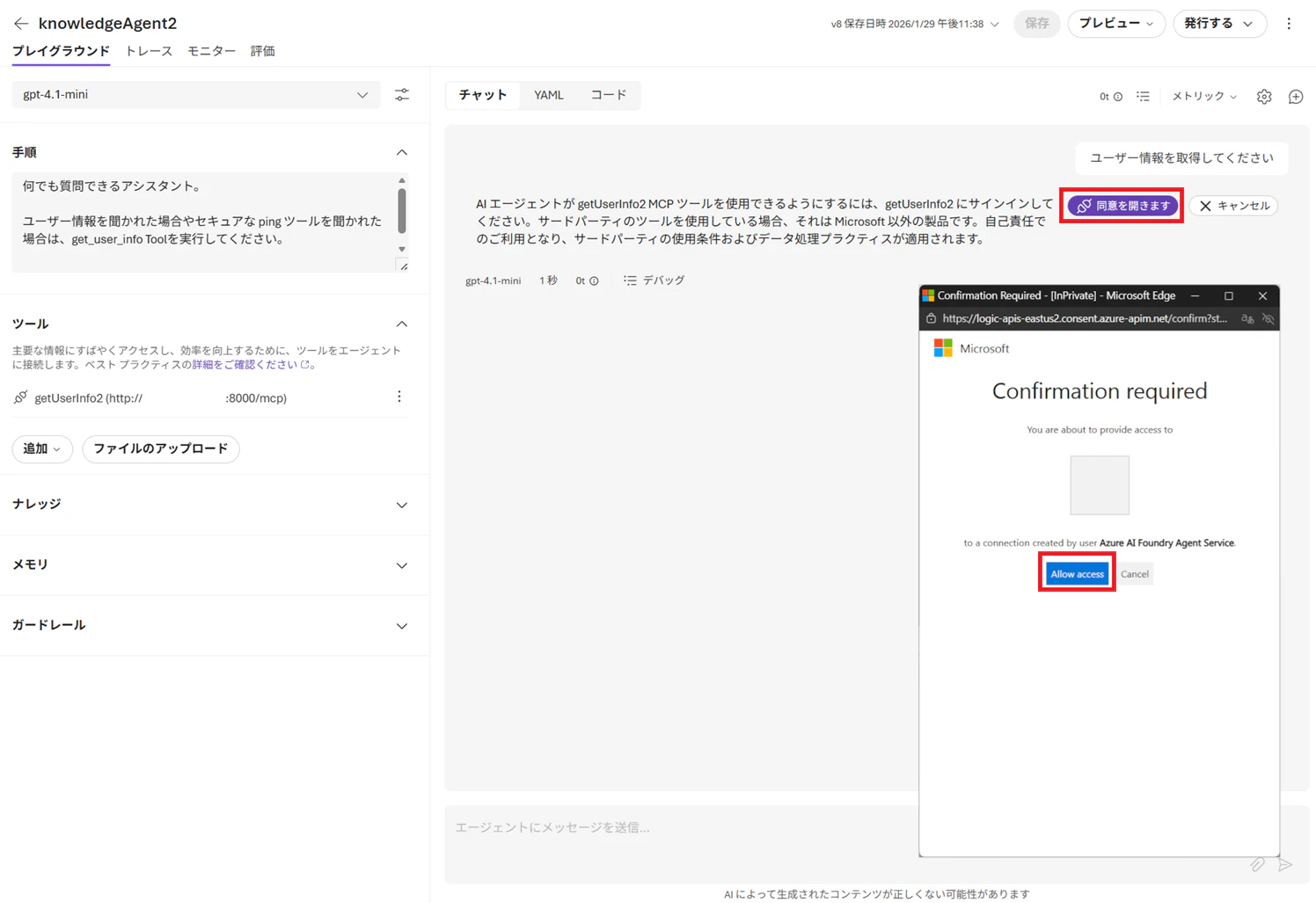
Task: Click the キャンセル button in the chat
Action: click(1234, 206)
